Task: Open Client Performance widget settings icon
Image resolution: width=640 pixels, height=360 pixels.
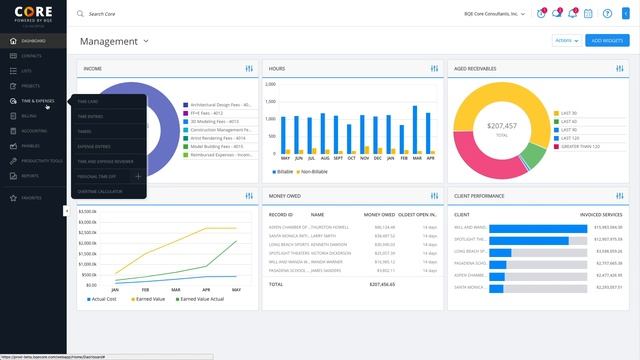Action: [620, 196]
